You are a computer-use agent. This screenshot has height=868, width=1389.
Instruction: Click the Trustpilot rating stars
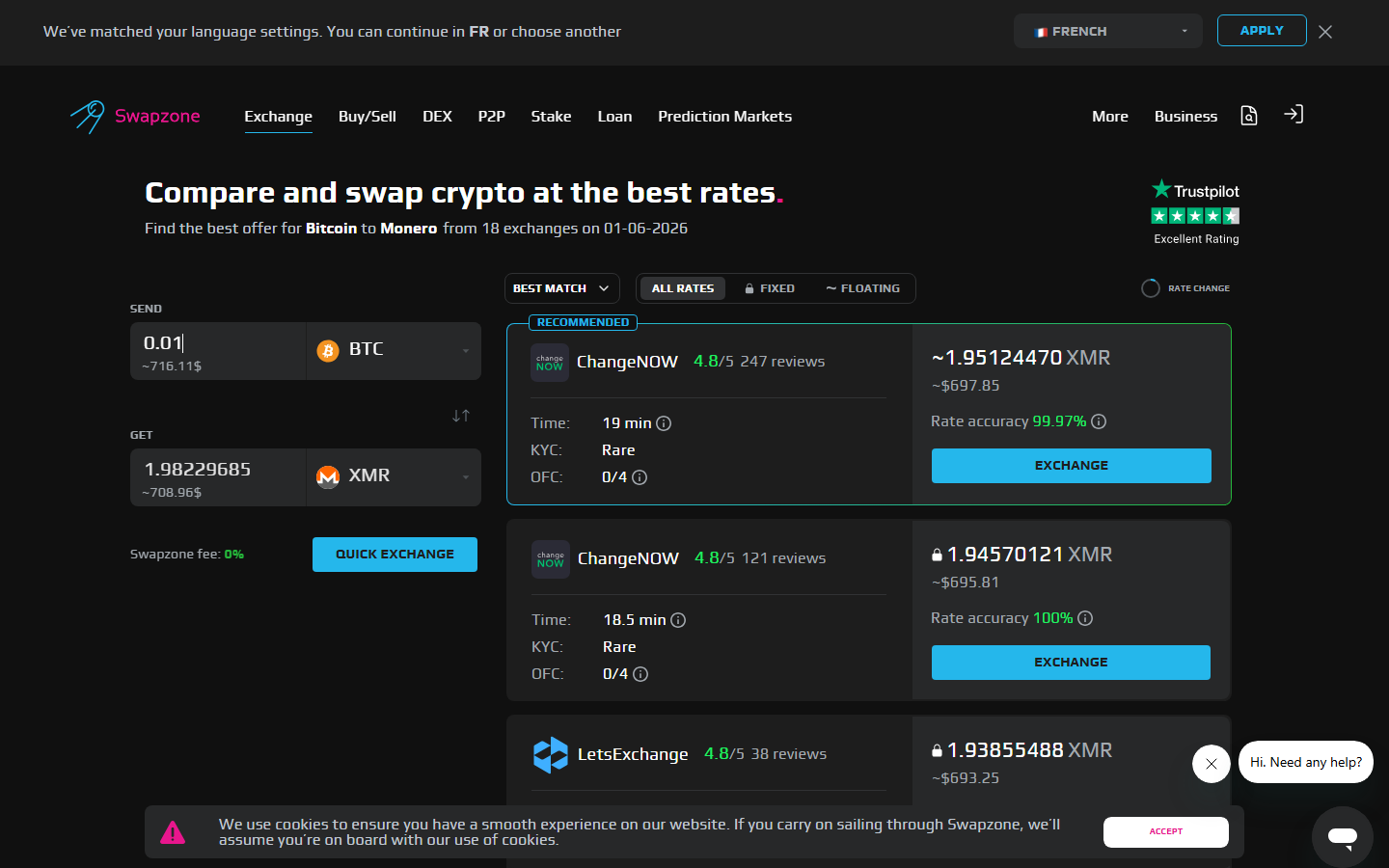pos(1195,216)
